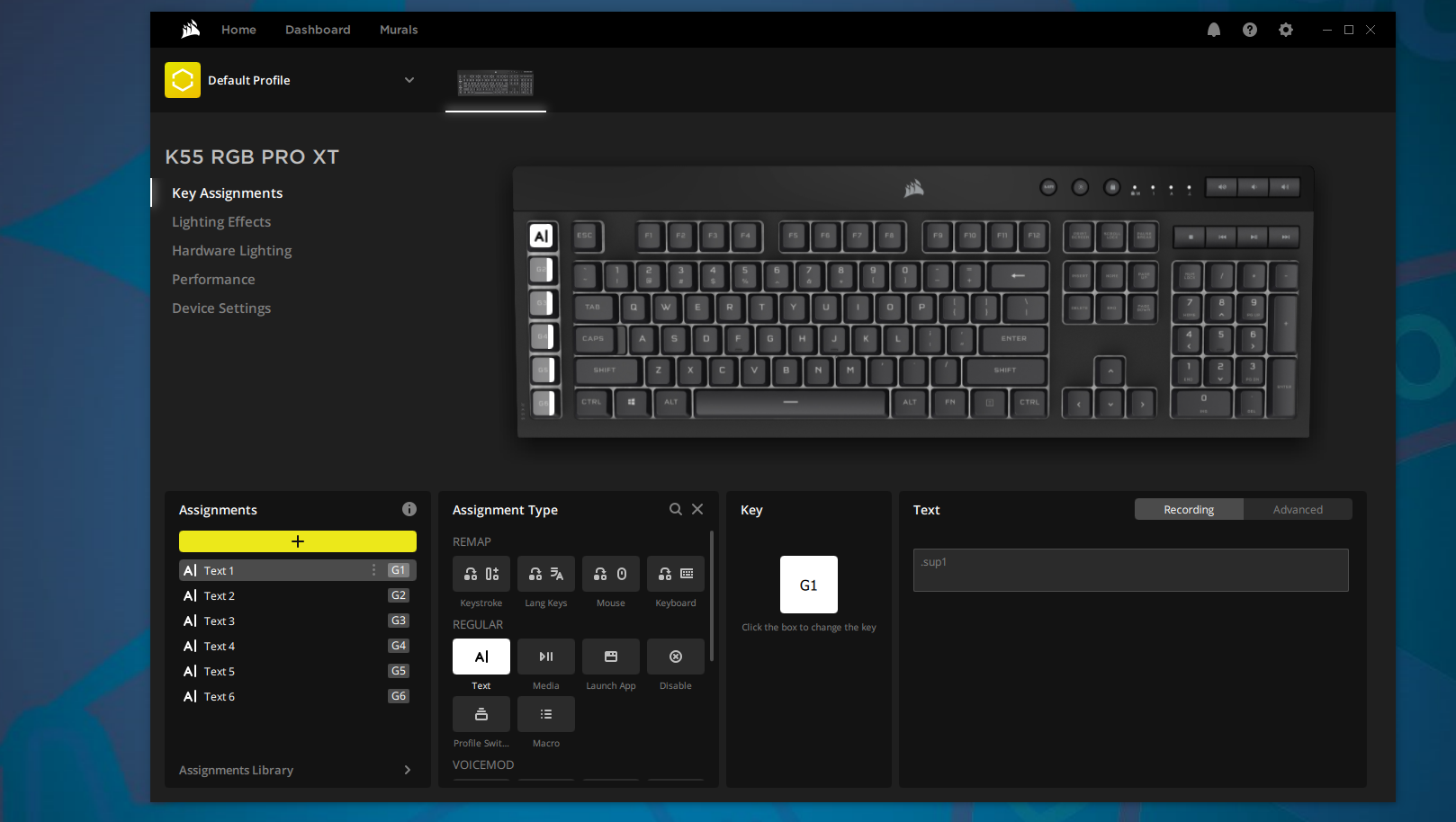This screenshot has width=1456, height=822.
Task: Open the notifications bell icon
Action: (1214, 30)
